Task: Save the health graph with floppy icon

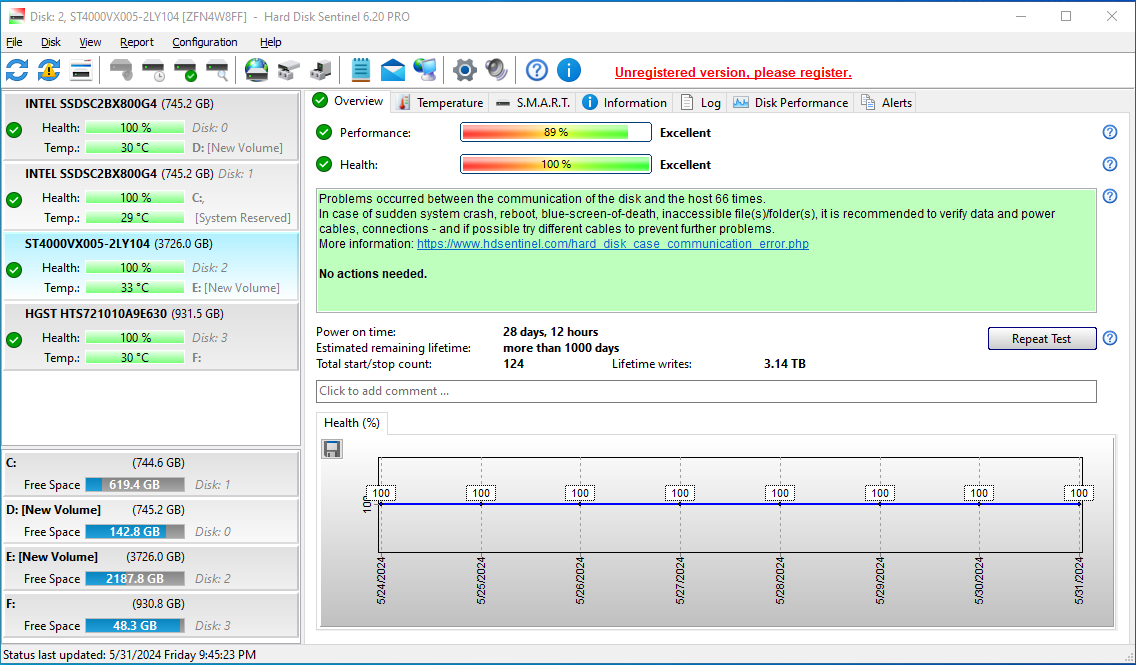Action: (x=332, y=449)
